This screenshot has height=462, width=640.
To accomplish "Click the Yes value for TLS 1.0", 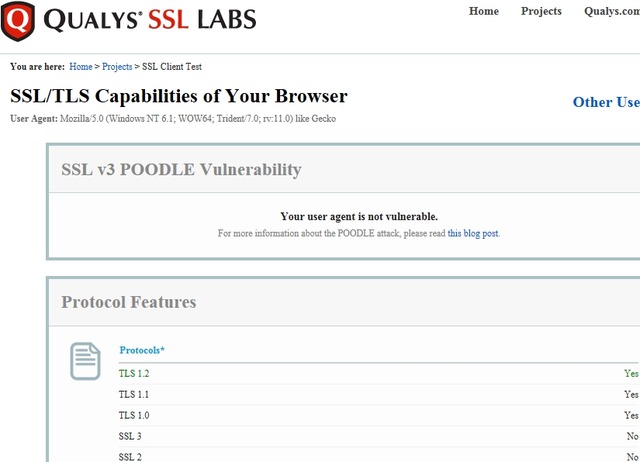I will (631, 415).
